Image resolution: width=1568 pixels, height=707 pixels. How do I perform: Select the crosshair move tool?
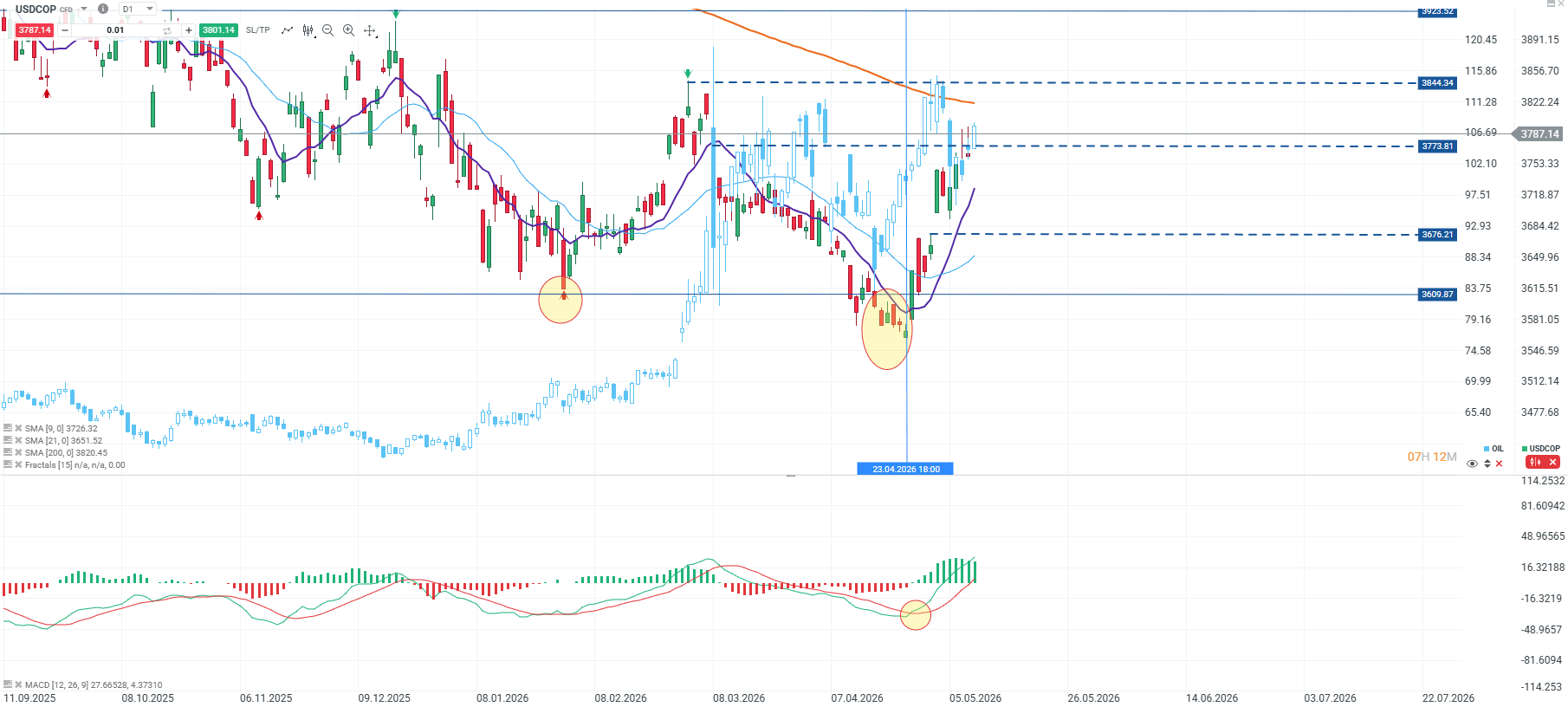pyautogui.click(x=370, y=30)
